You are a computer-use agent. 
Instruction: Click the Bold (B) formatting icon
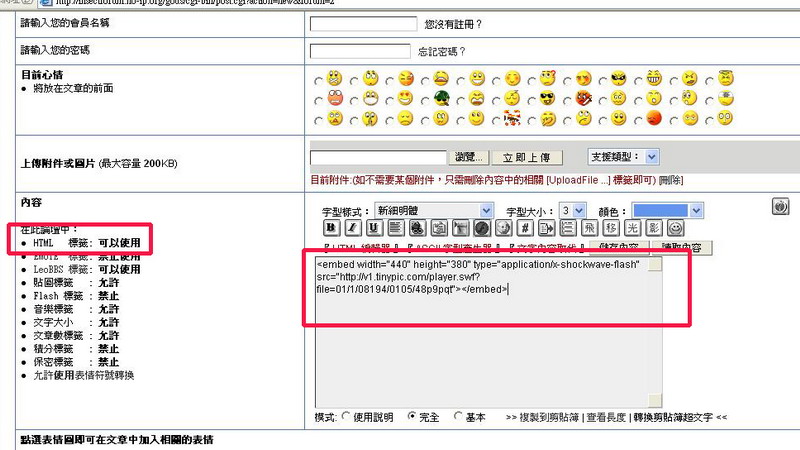pyautogui.click(x=330, y=228)
